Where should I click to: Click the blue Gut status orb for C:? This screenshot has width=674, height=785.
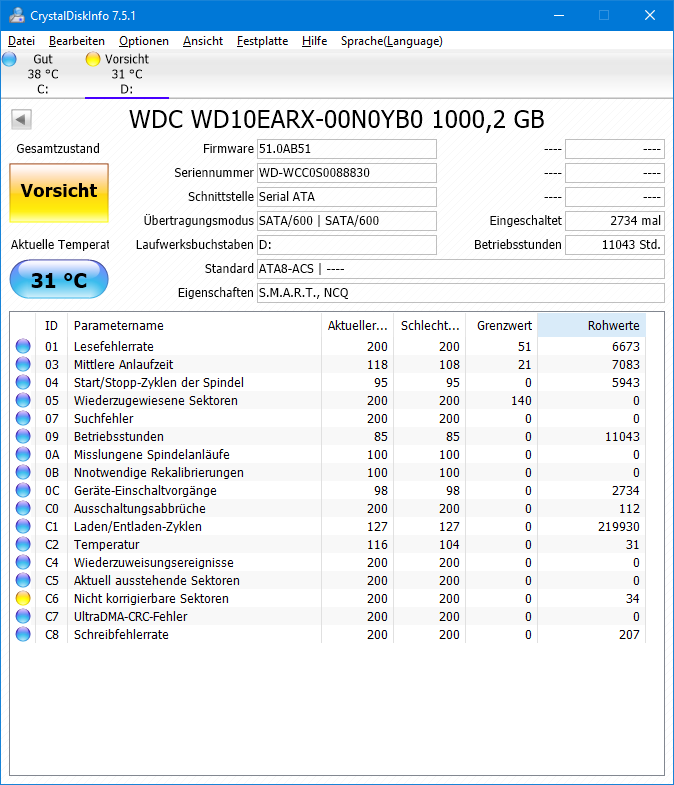coord(9,59)
